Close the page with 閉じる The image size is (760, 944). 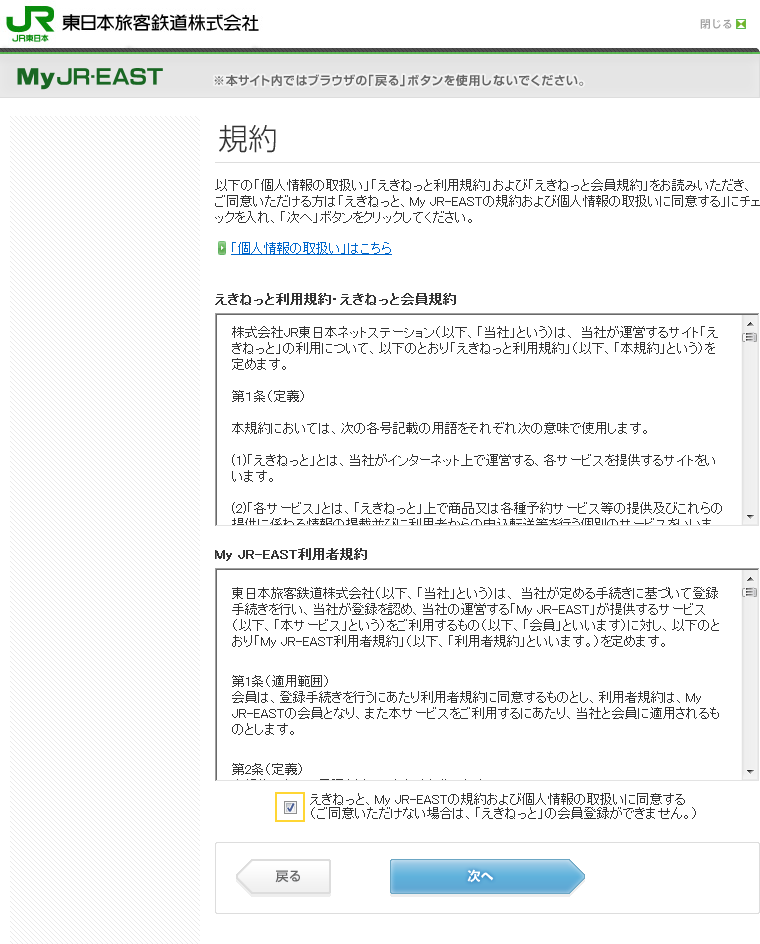click(x=723, y=24)
